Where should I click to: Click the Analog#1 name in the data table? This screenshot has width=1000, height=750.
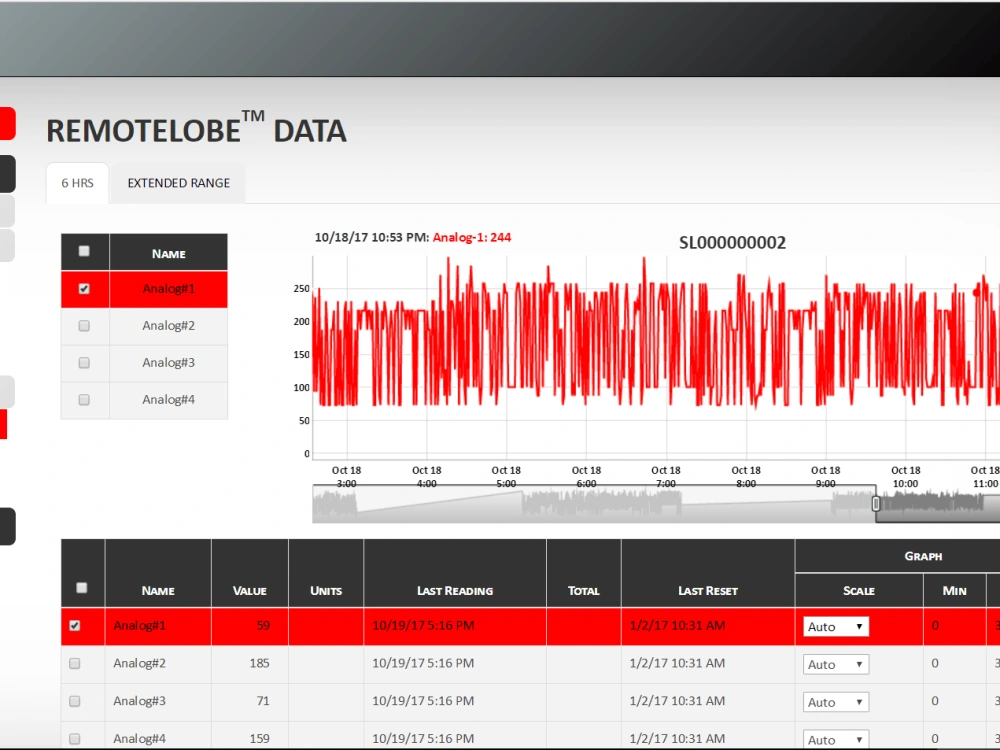pyautogui.click(x=140, y=626)
